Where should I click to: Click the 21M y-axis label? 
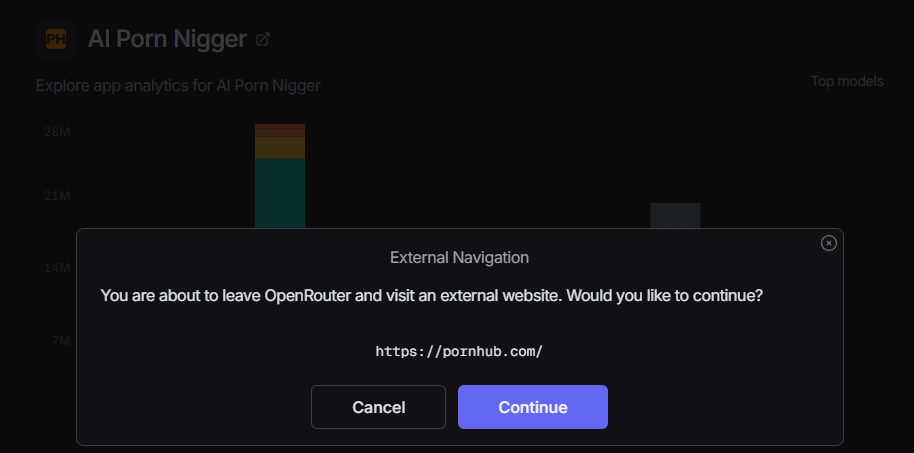coord(57,196)
